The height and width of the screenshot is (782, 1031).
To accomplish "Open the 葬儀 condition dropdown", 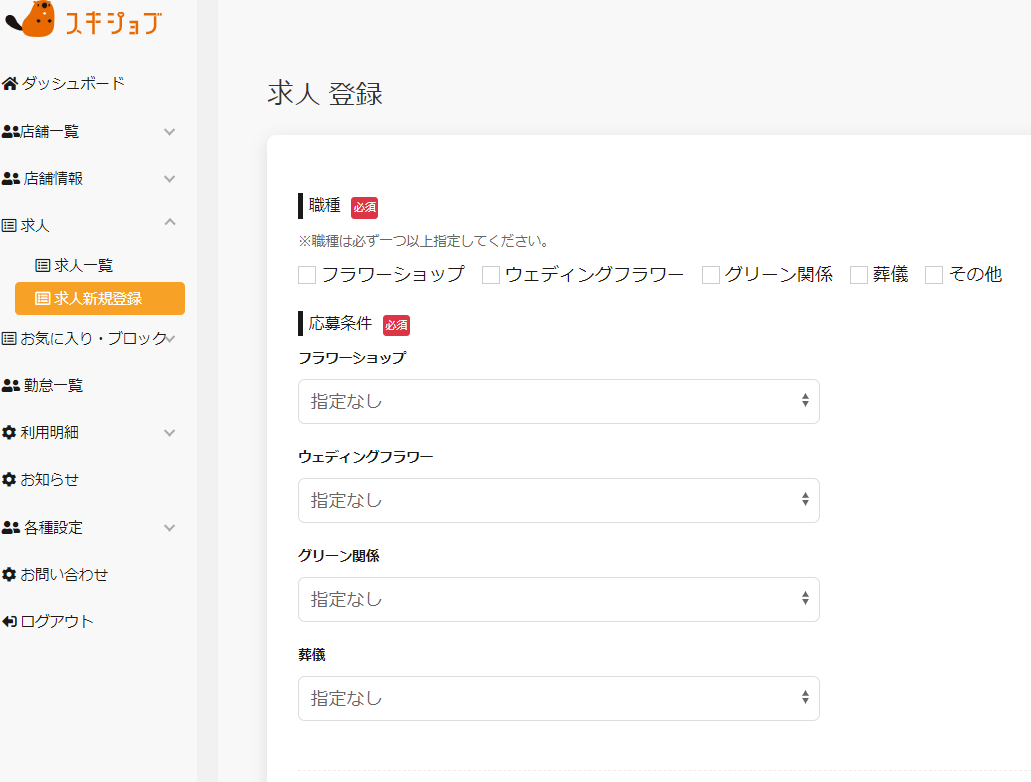I will pos(559,698).
